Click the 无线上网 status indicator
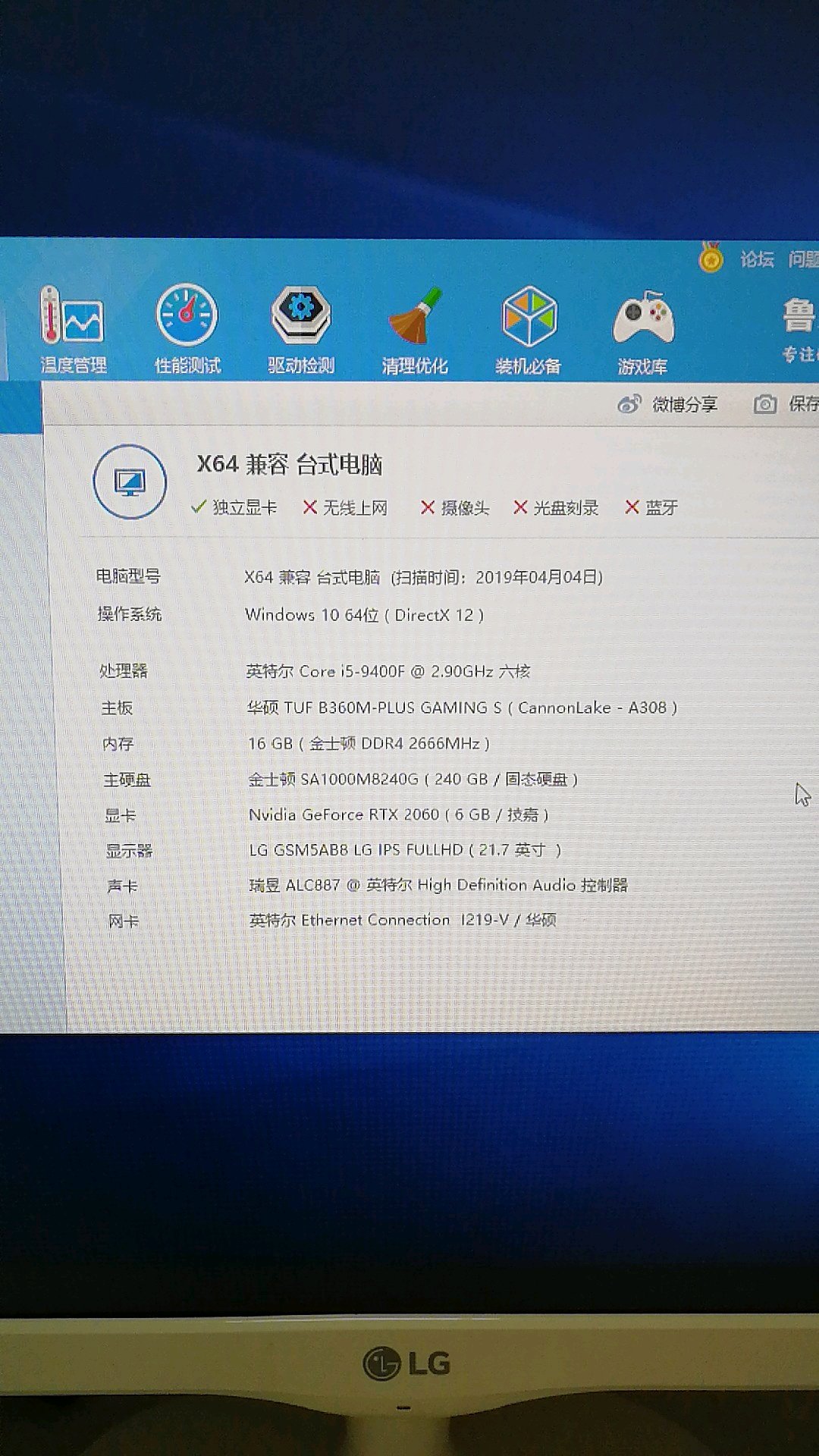 tap(345, 507)
